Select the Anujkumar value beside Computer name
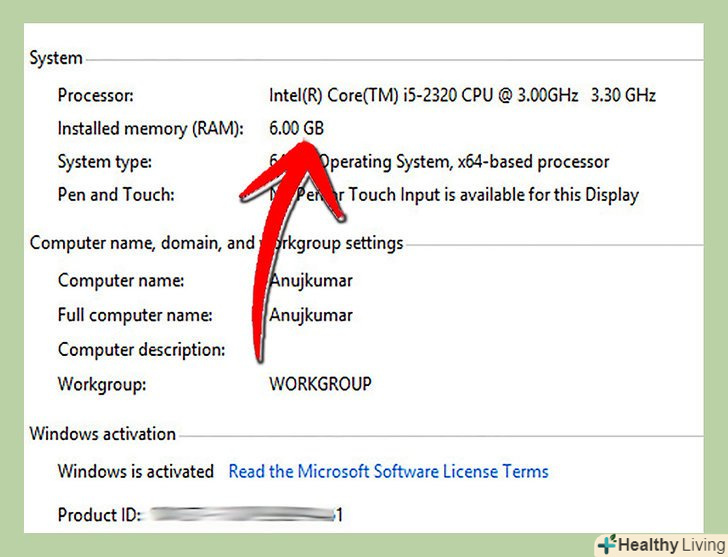Viewport: 728px width, 557px height. [312, 281]
